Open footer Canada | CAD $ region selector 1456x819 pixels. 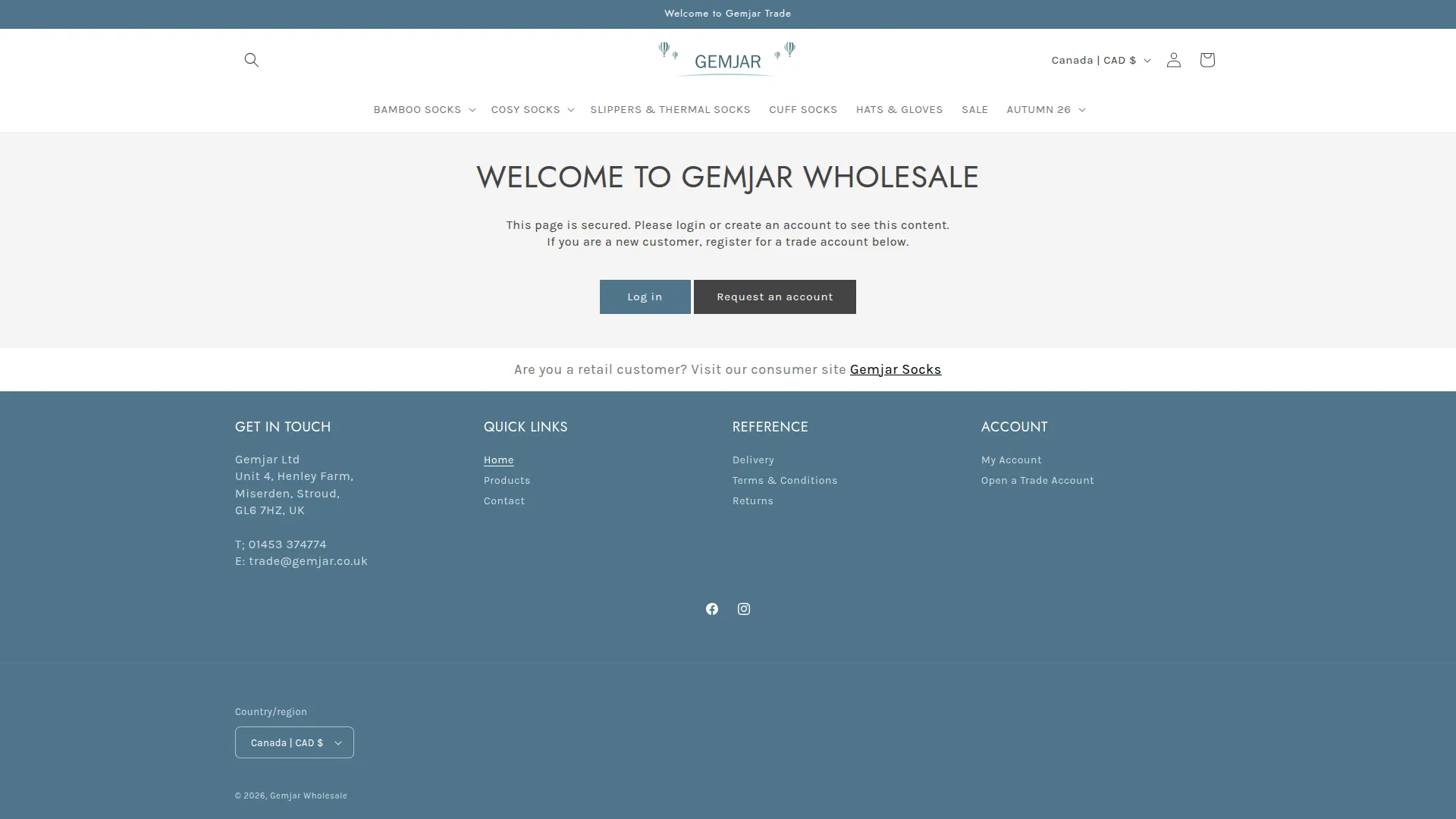pyautogui.click(x=294, y=742)
